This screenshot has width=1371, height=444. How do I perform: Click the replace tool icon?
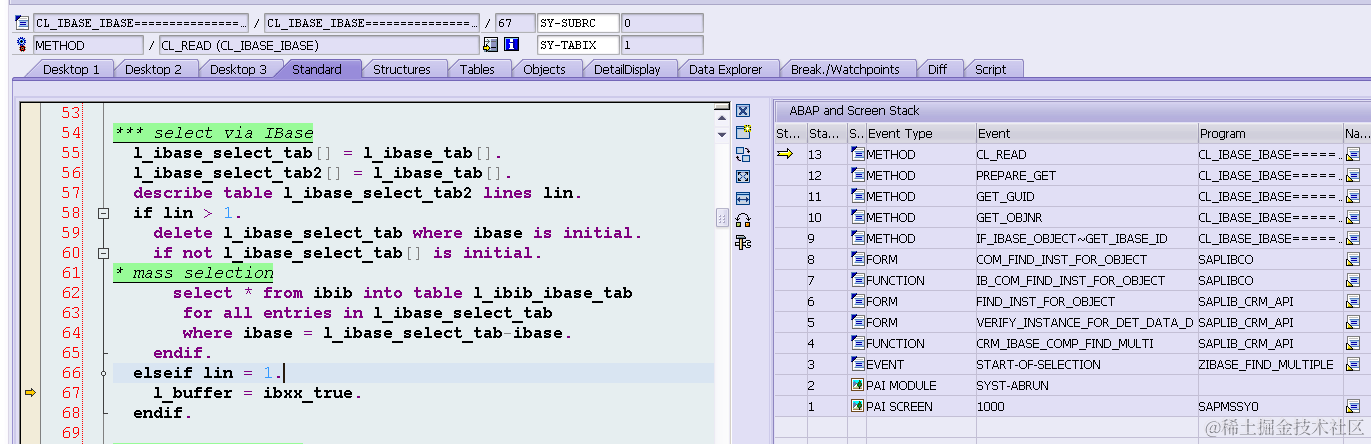tap(743, 154)
